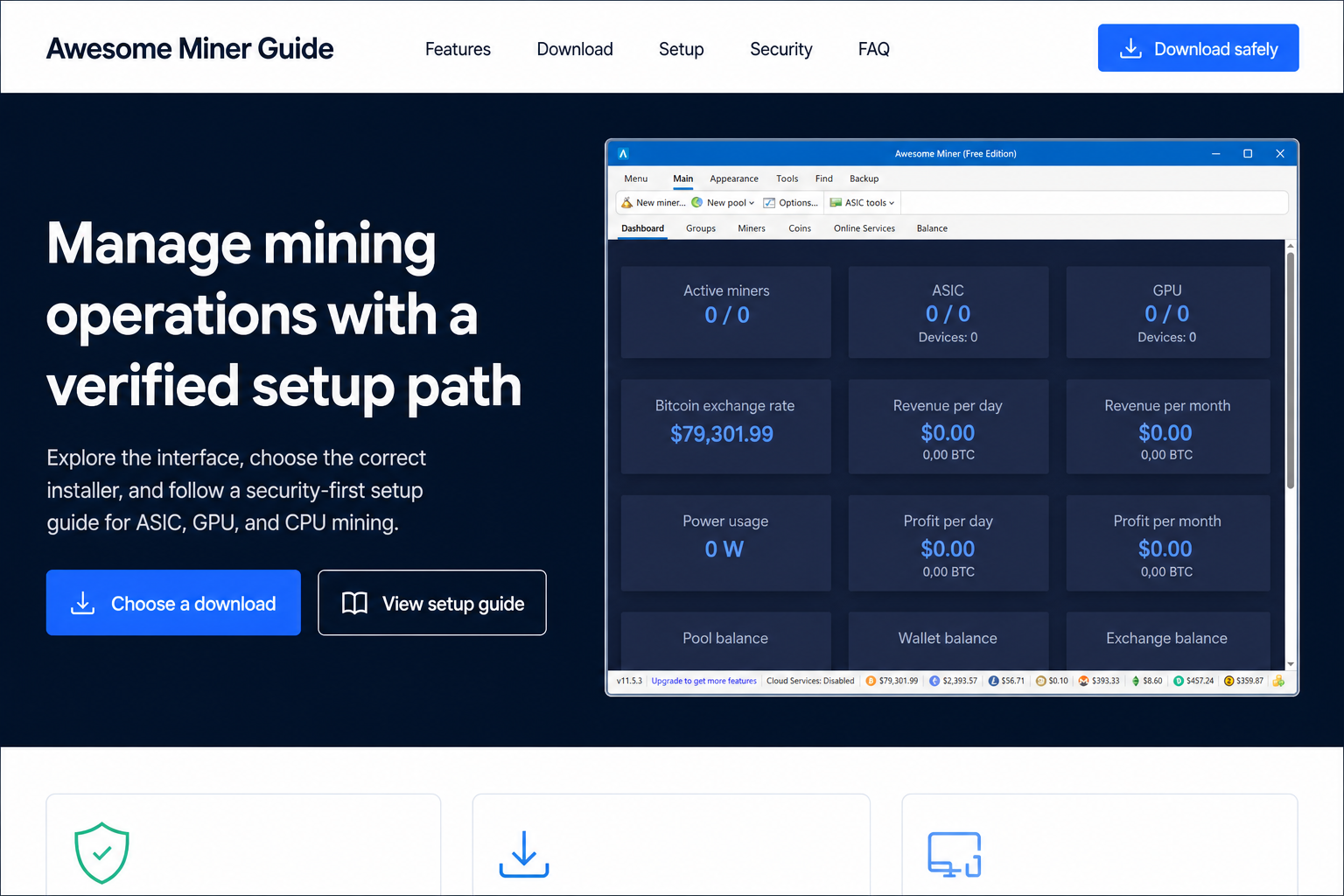
Task: Click the New pool globe icon
Action: tap(697, 202)
